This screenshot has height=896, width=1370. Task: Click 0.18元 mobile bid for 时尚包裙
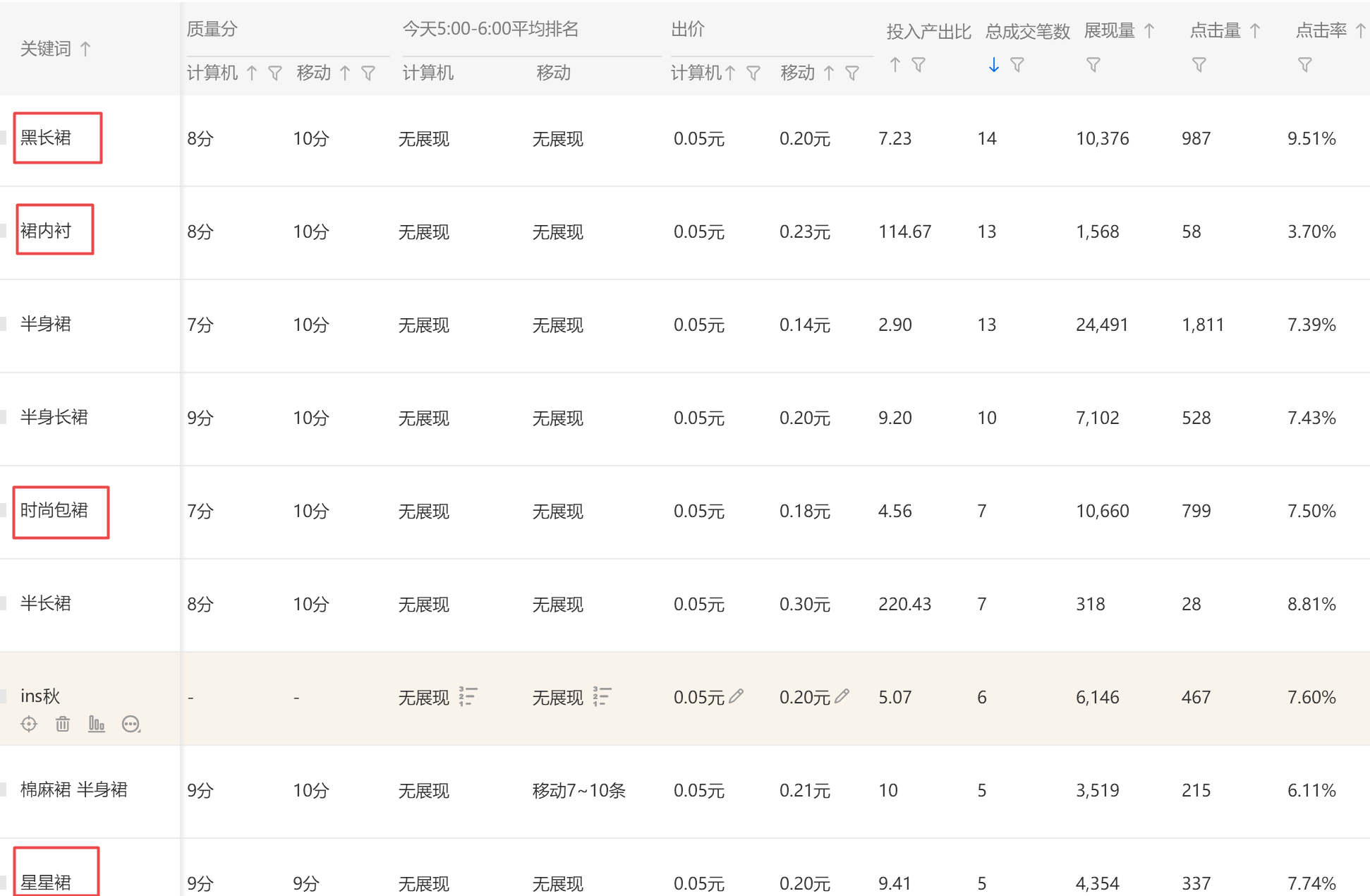pos(805,511)
